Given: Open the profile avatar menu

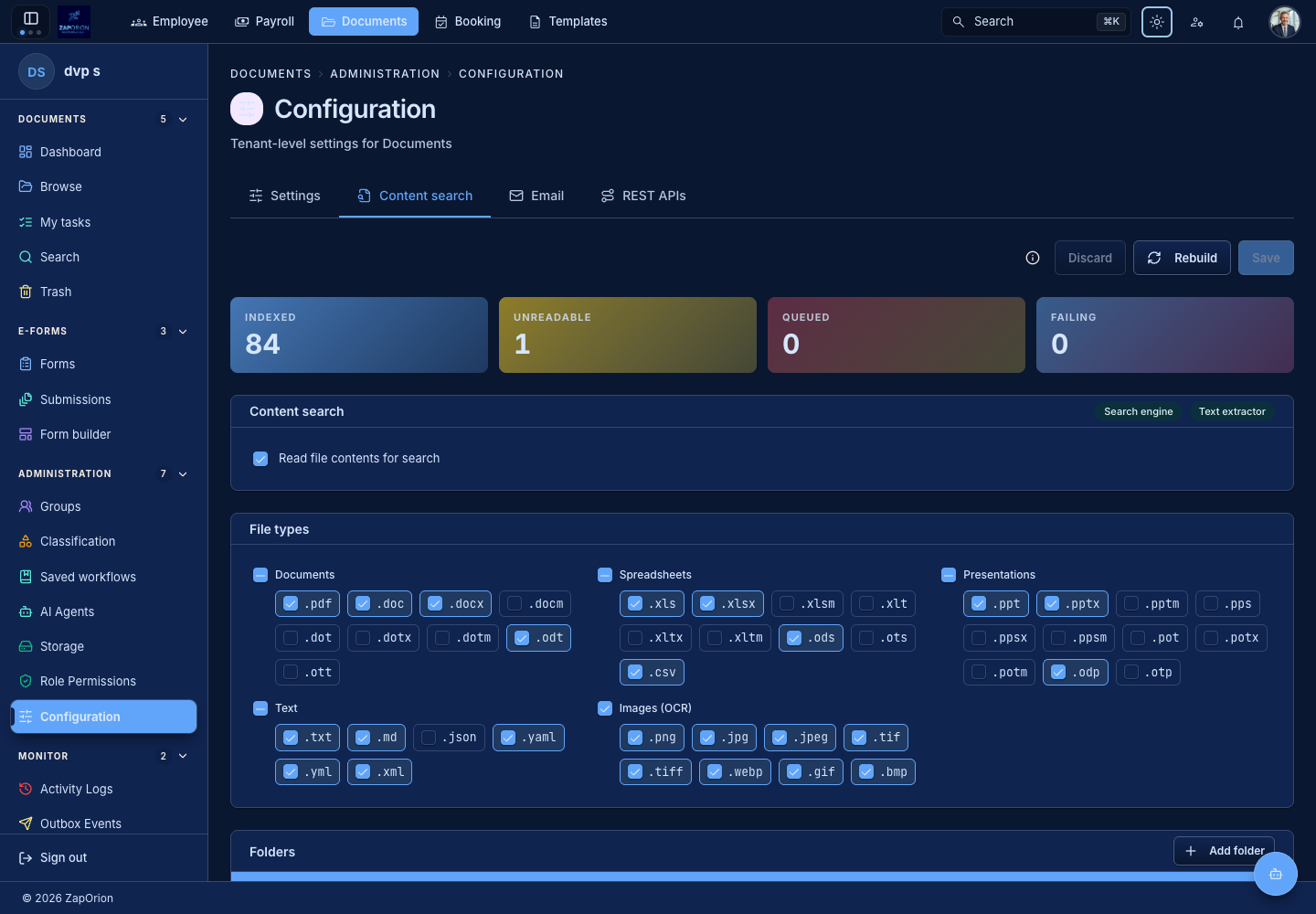Looking at the screenshot, I should (1285, 22).
